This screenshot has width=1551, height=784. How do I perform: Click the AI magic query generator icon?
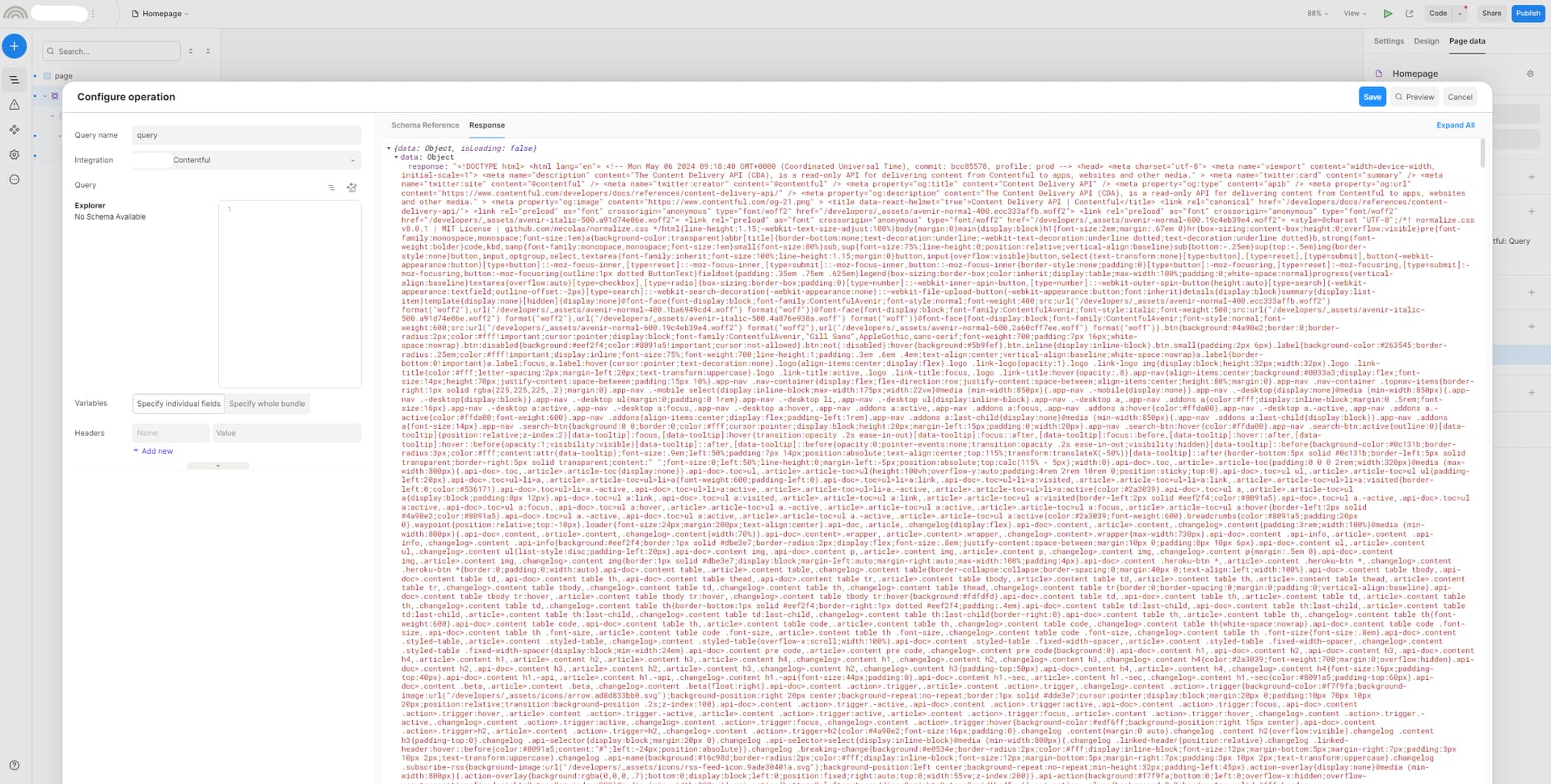(351, 187)
